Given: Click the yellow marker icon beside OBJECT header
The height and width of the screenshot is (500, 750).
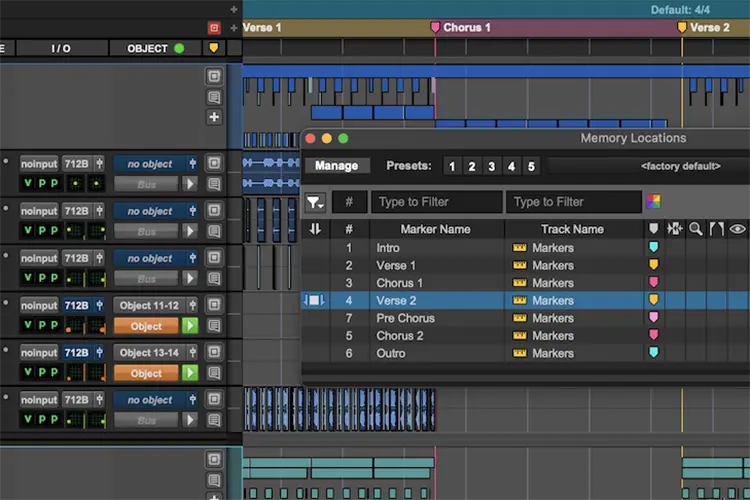Looking at the screenshot, I should pyautogui.click(x=214, y=48).
